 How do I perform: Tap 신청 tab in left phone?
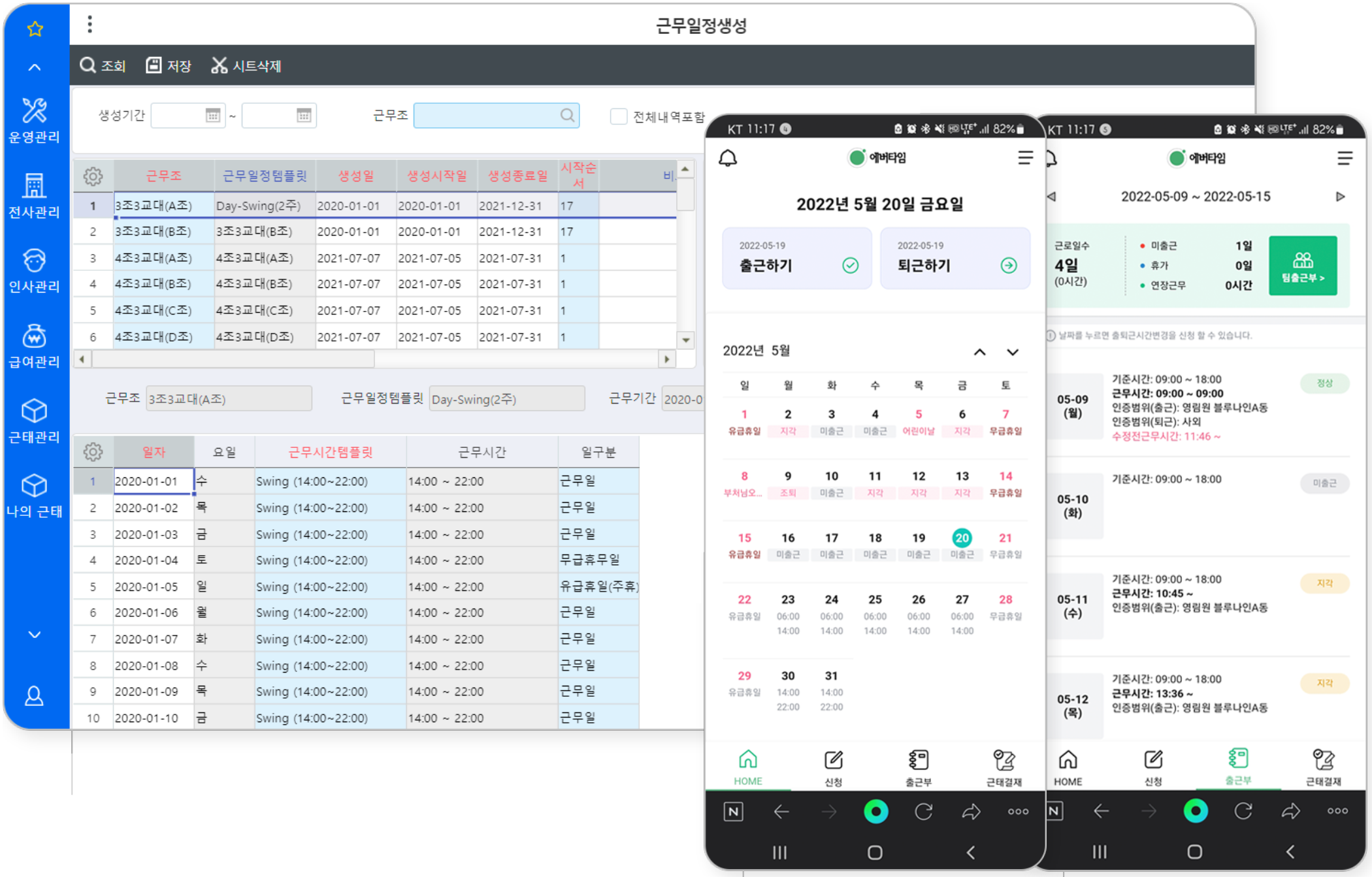(833, 767)
